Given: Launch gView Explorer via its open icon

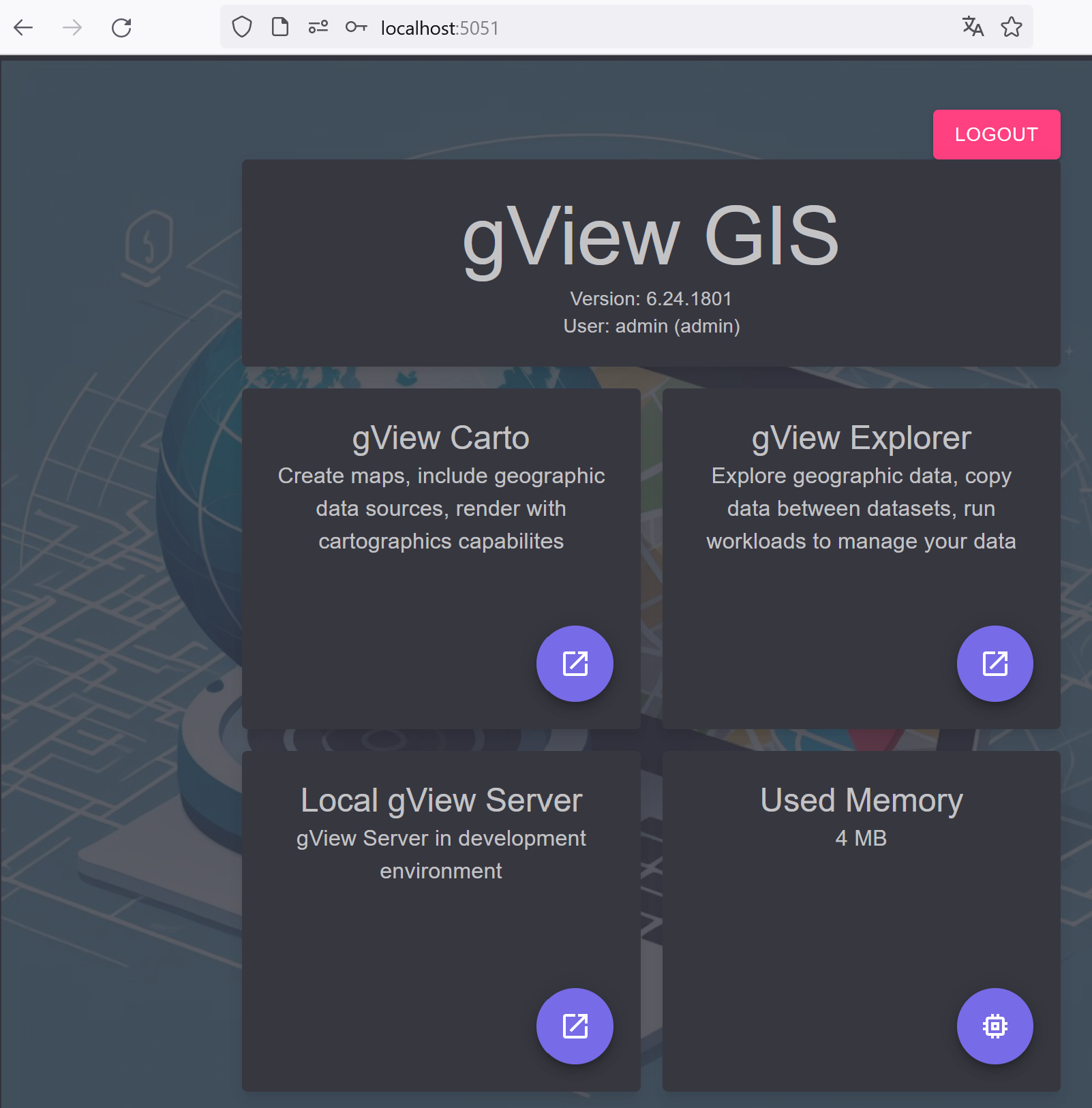Looking at the screenshot, I should [x=995, y=663].
